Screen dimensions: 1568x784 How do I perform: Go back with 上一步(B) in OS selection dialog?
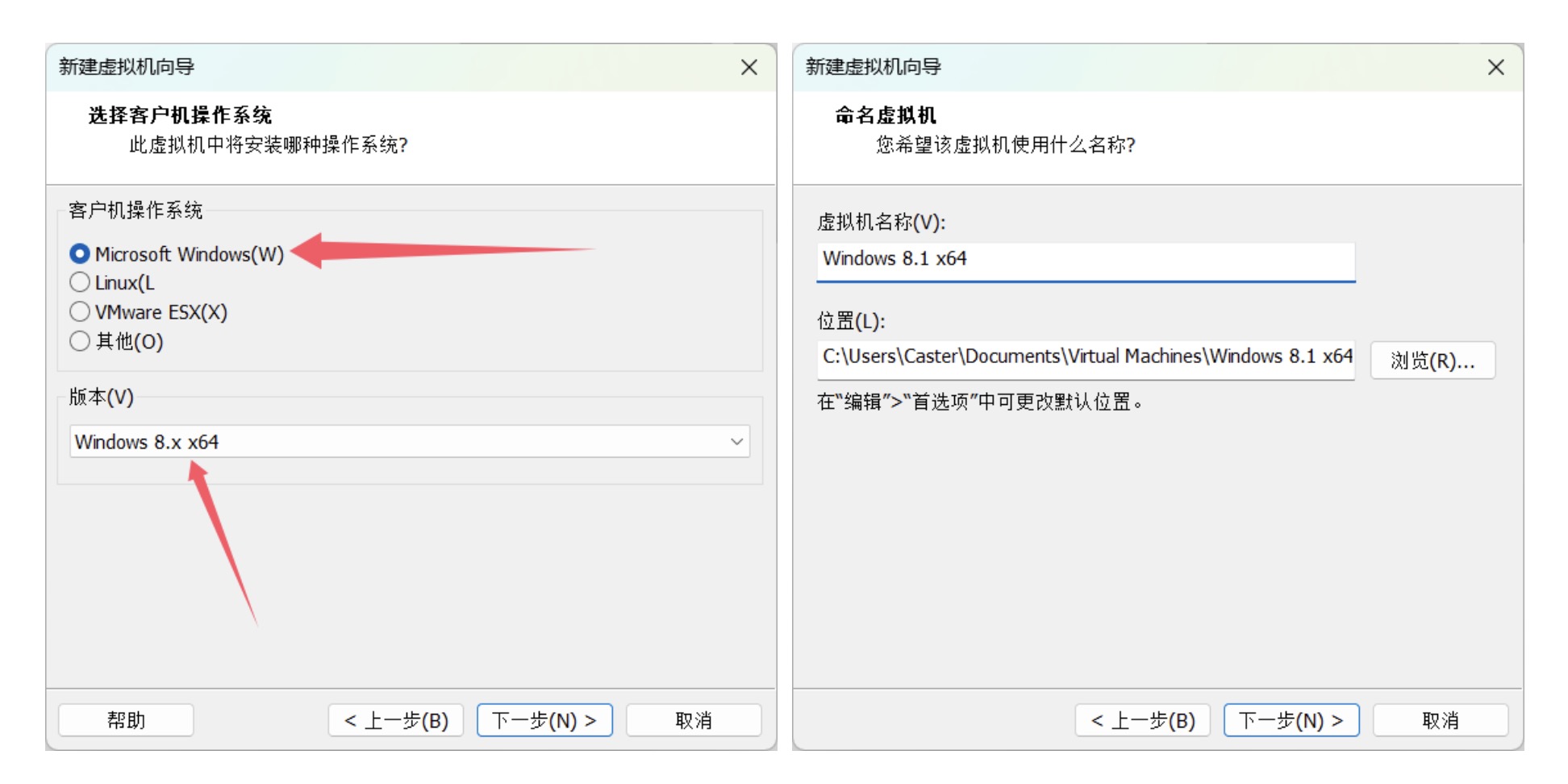[x=396, y=720]
